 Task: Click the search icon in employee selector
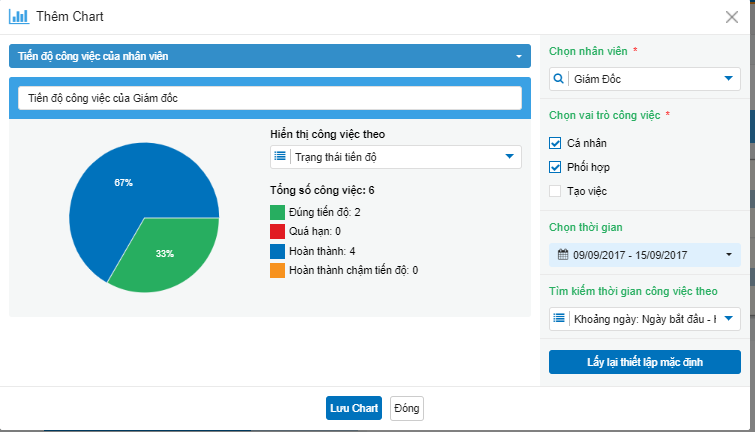coord(558,79)
